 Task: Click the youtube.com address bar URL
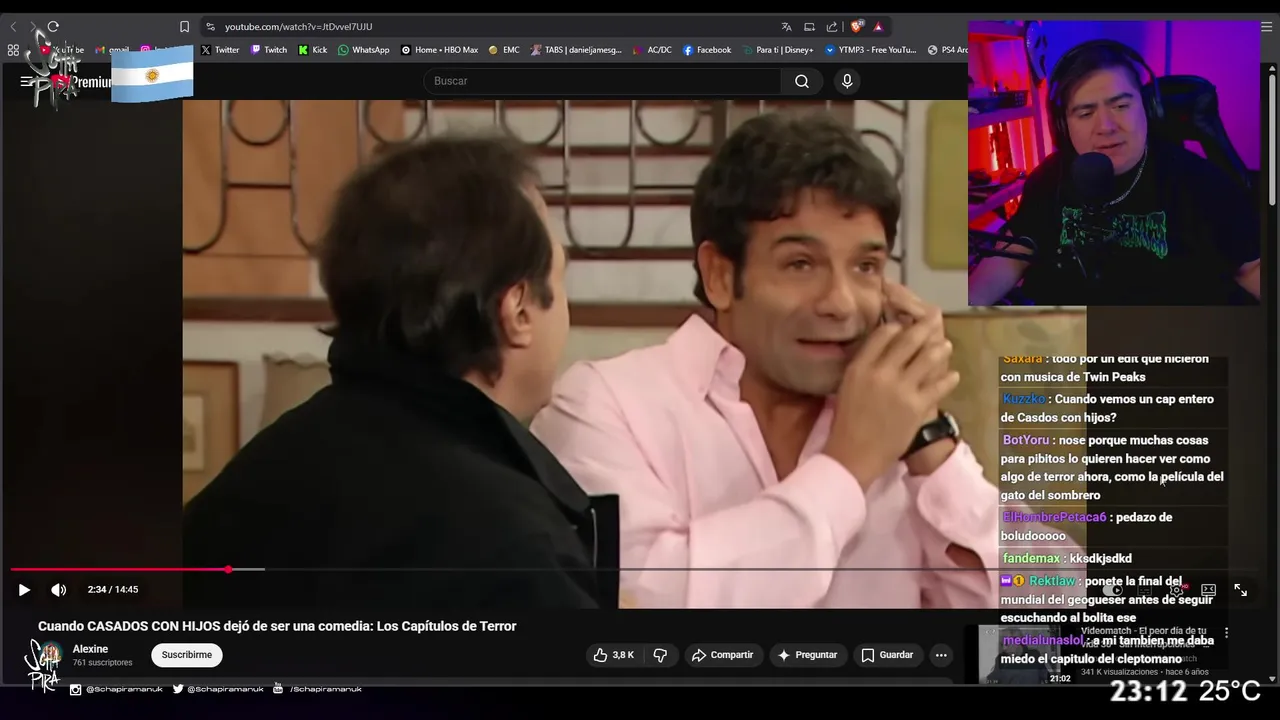298,27
